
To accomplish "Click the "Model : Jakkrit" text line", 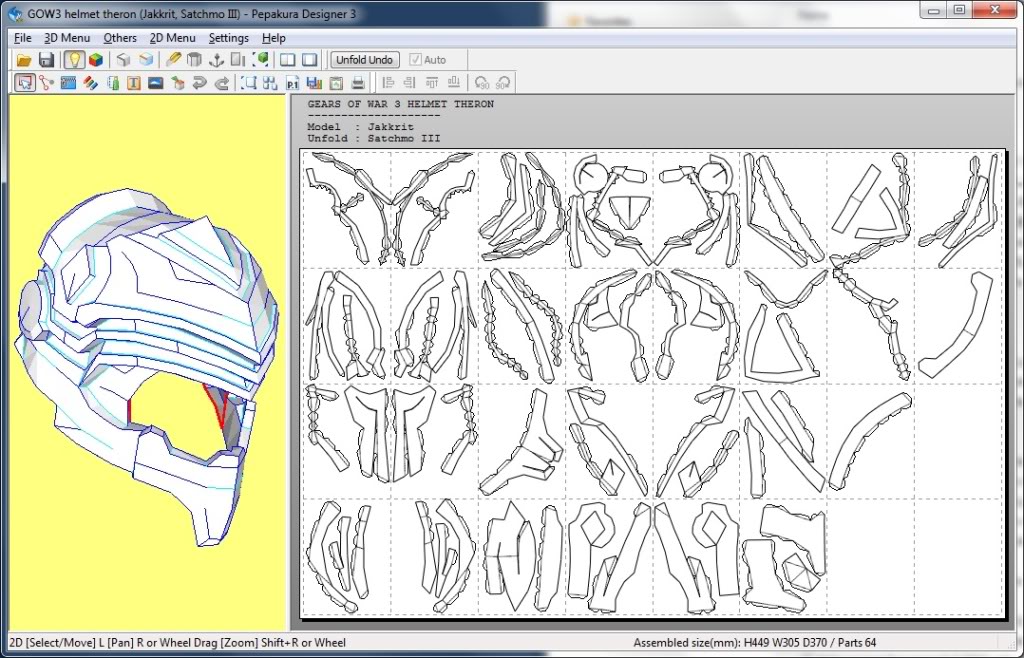I will click(x=360, y=127).
